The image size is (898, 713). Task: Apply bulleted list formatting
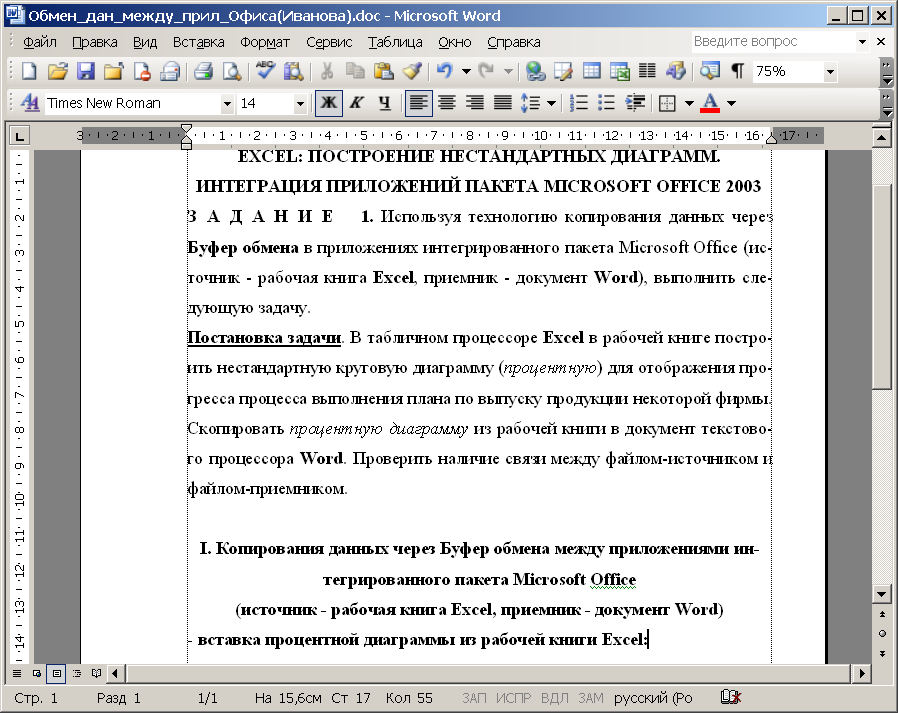(x=606, y=103)
